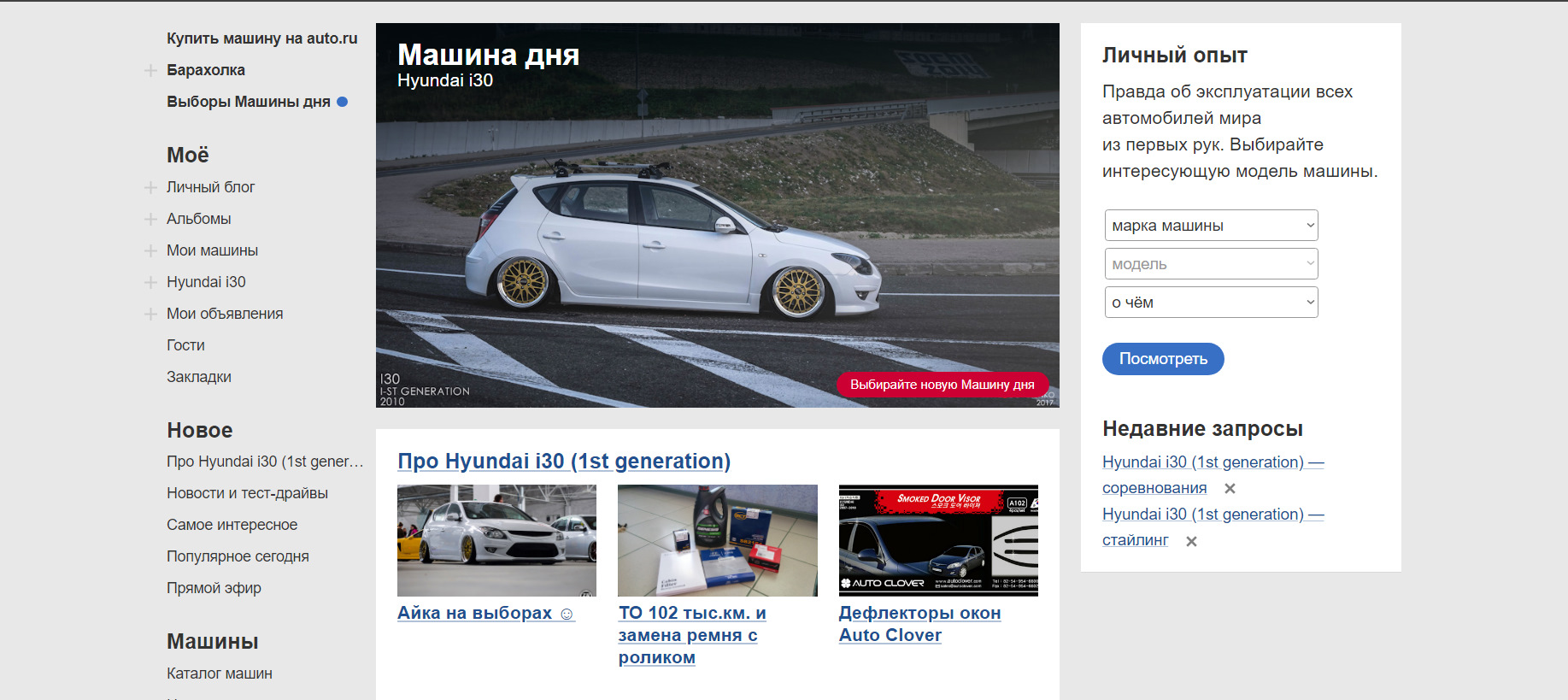The image size is (1568, 700).
Task: Click the Машина дня Hyundai i30 photo
Action: coord(718,215)
